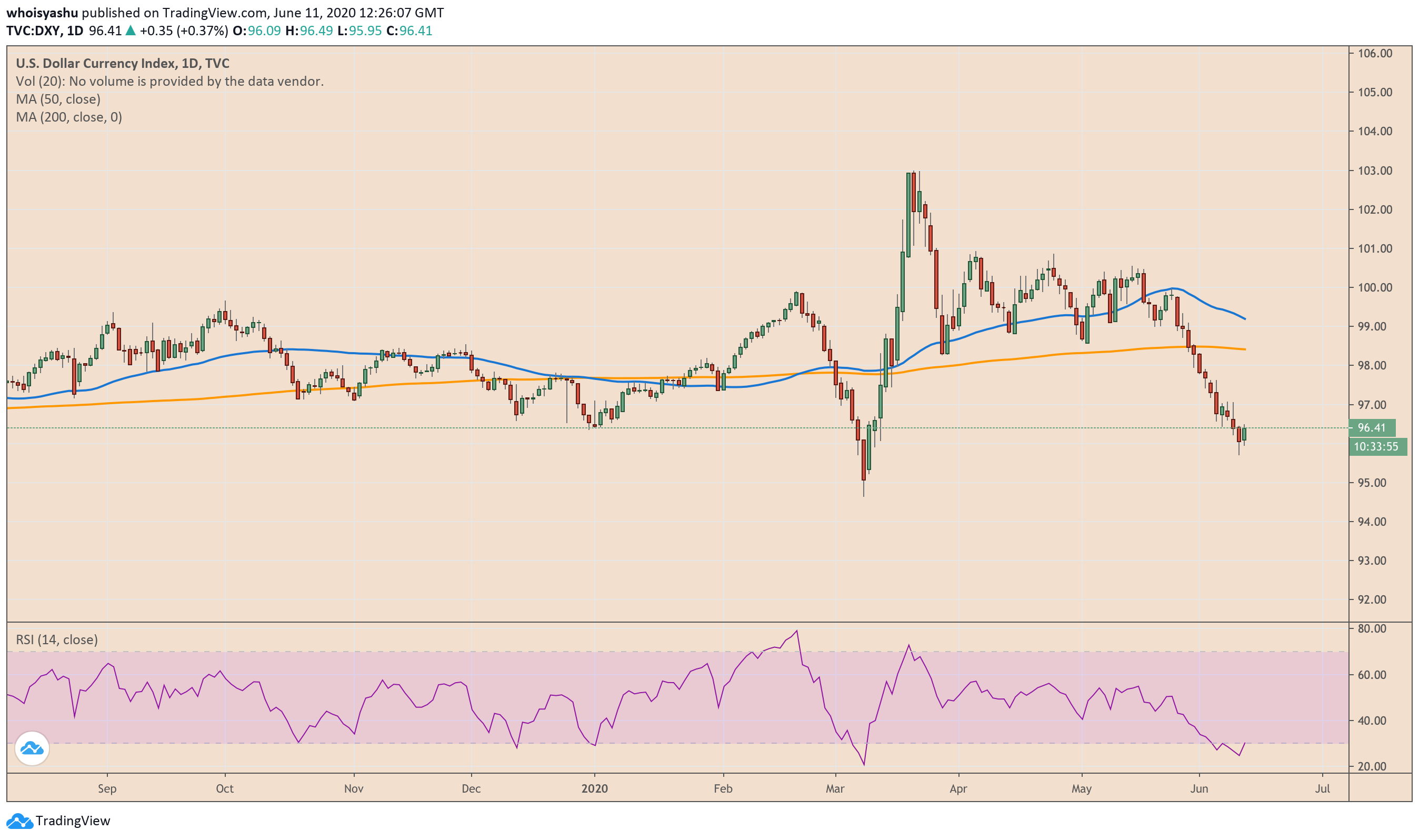This screenshot has height=840, width=1419.
Task: Click the TradingView logo at bottom left
Action: coord(58,821)
